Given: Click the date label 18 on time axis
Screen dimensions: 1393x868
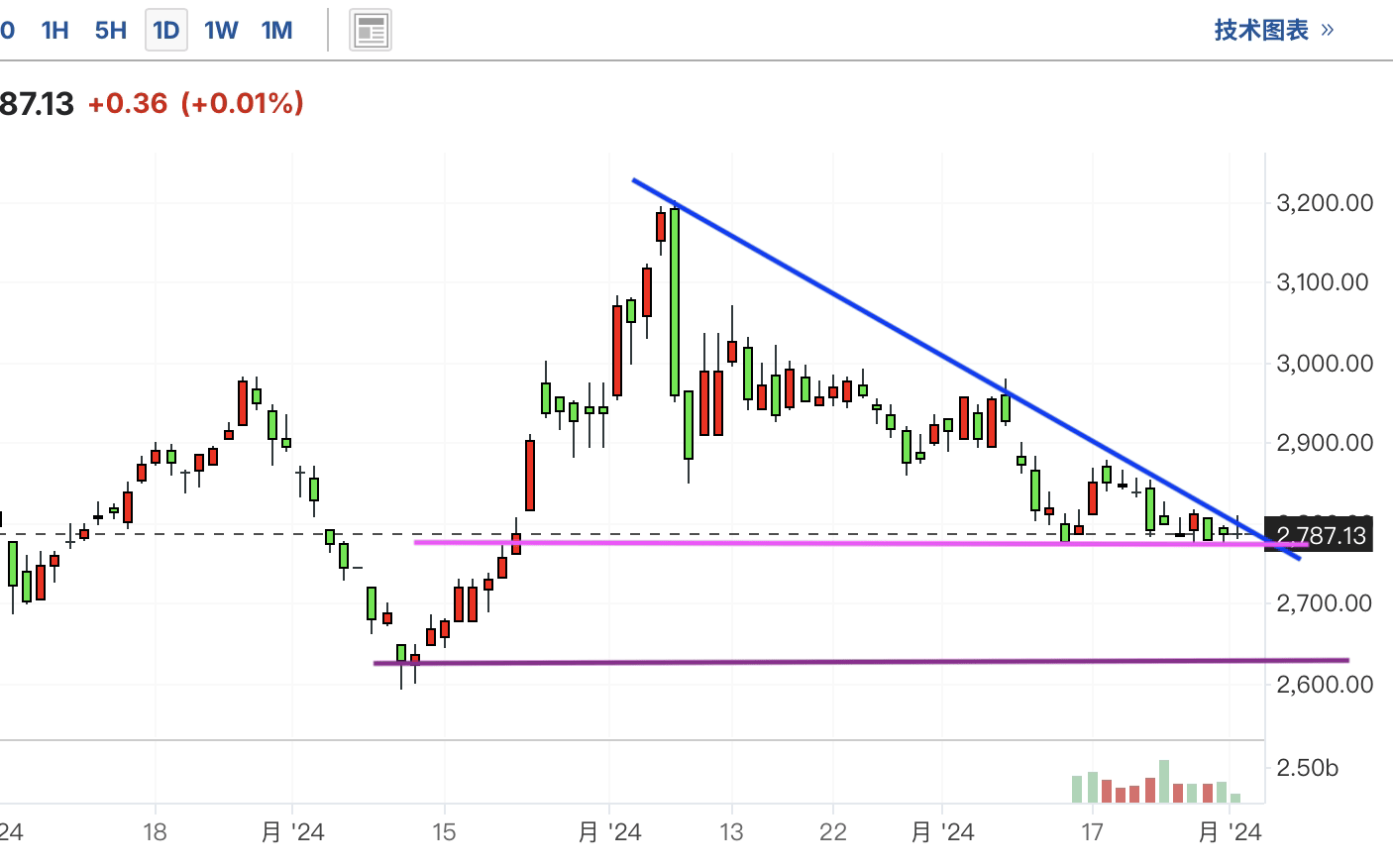Looking at the screenshot, I should [155, 832].
